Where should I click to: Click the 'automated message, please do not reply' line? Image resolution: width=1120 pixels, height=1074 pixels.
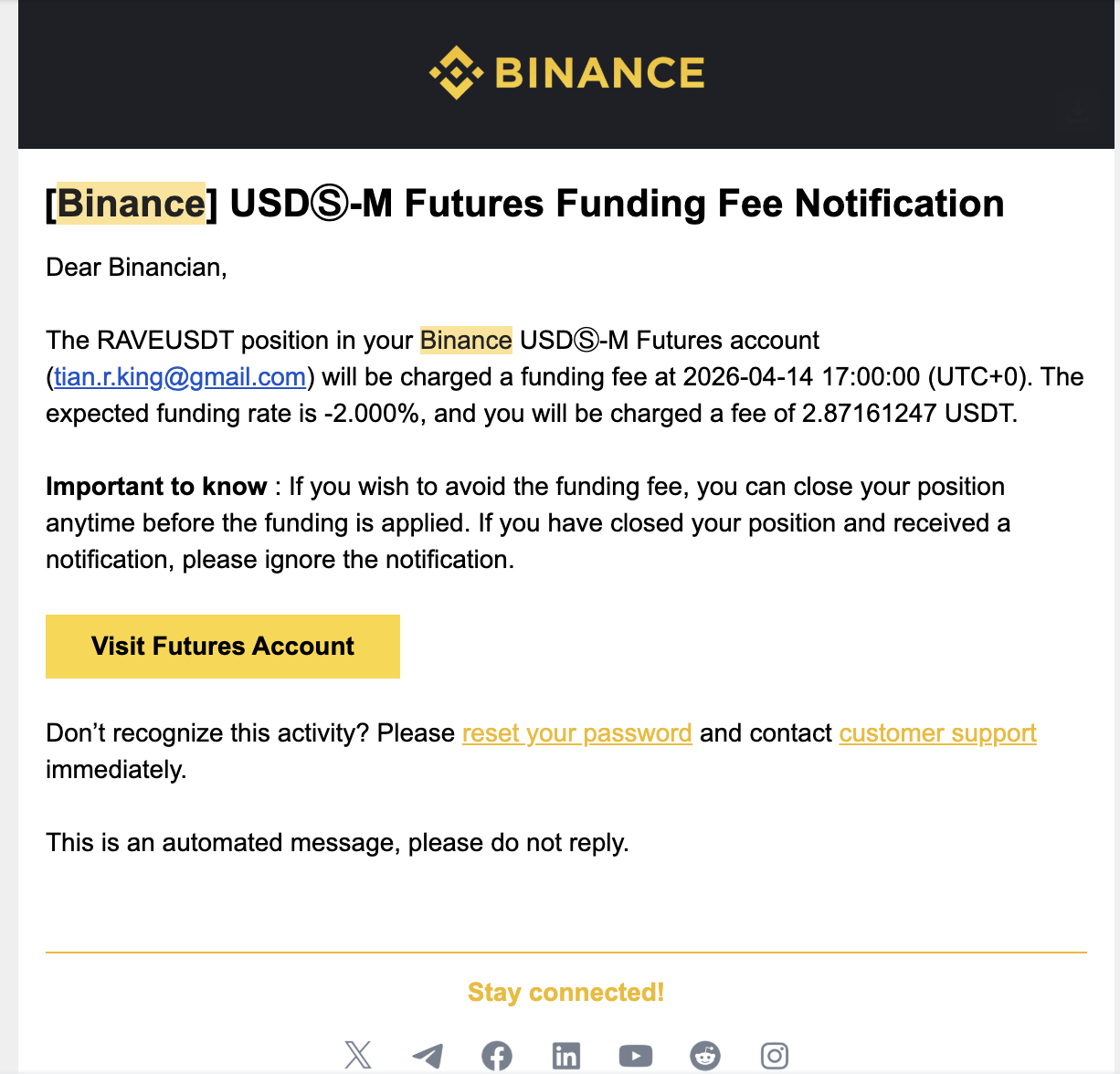pos(337,843)
